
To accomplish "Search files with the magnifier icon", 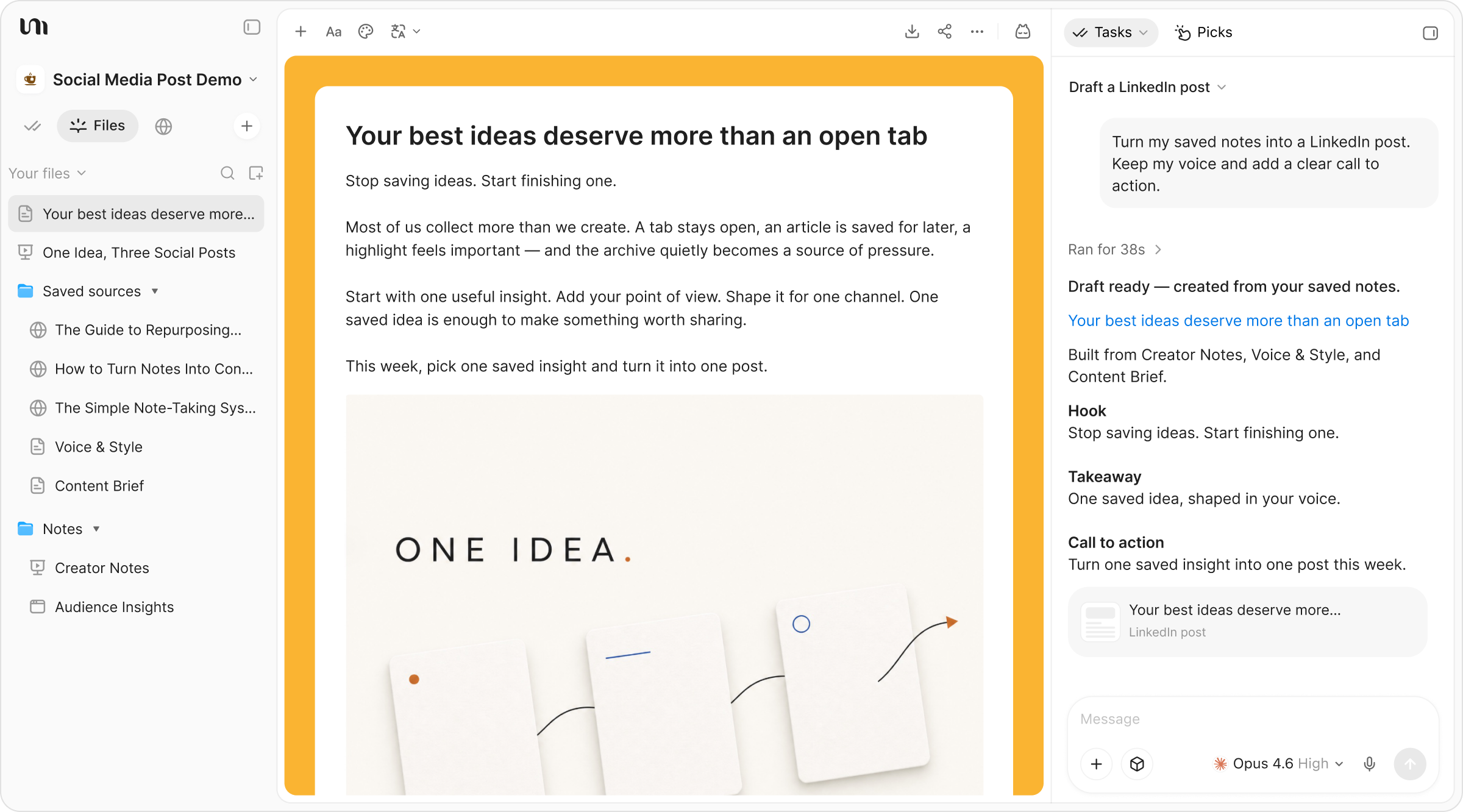I will (227, 173).
